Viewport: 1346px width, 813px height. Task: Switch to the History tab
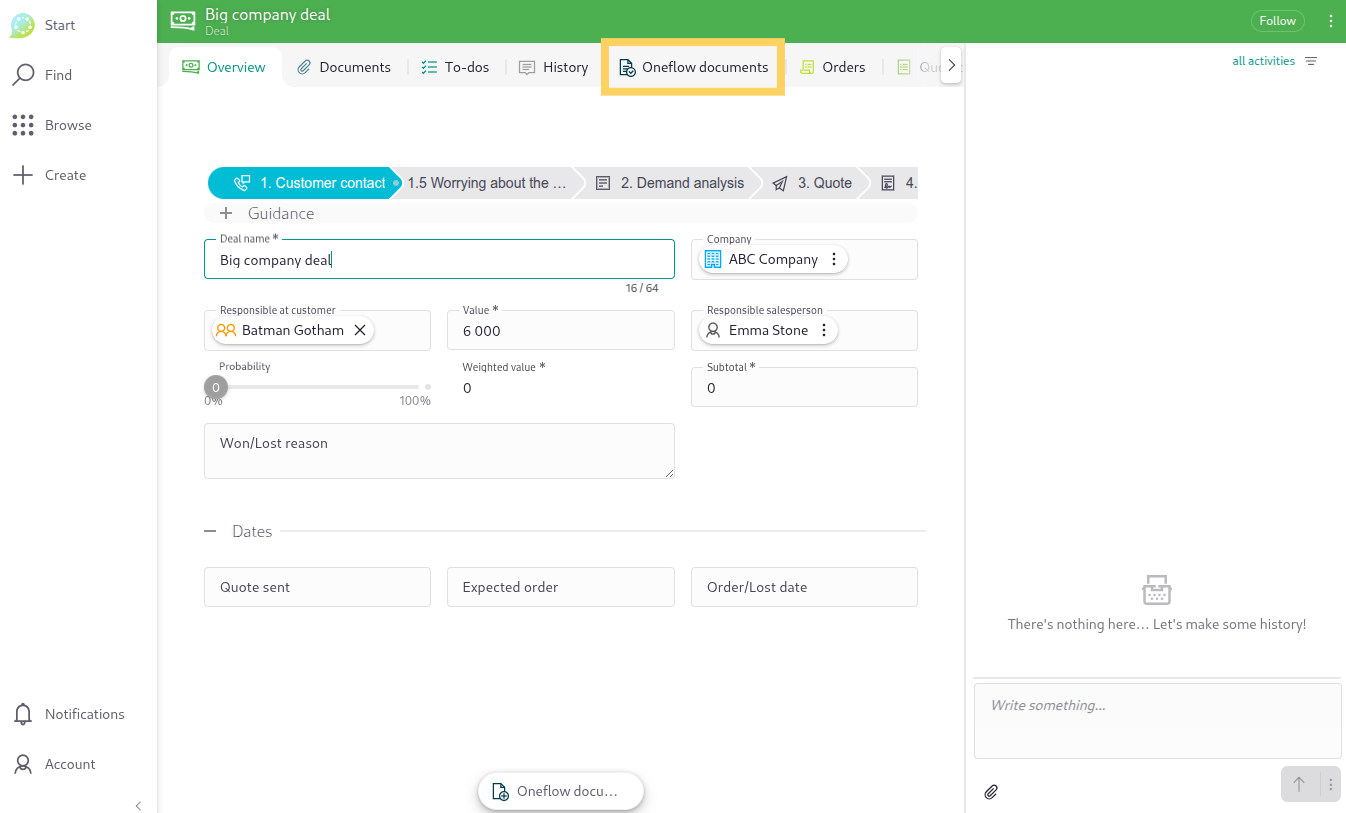pyautogui.click(x=554, y=67)
